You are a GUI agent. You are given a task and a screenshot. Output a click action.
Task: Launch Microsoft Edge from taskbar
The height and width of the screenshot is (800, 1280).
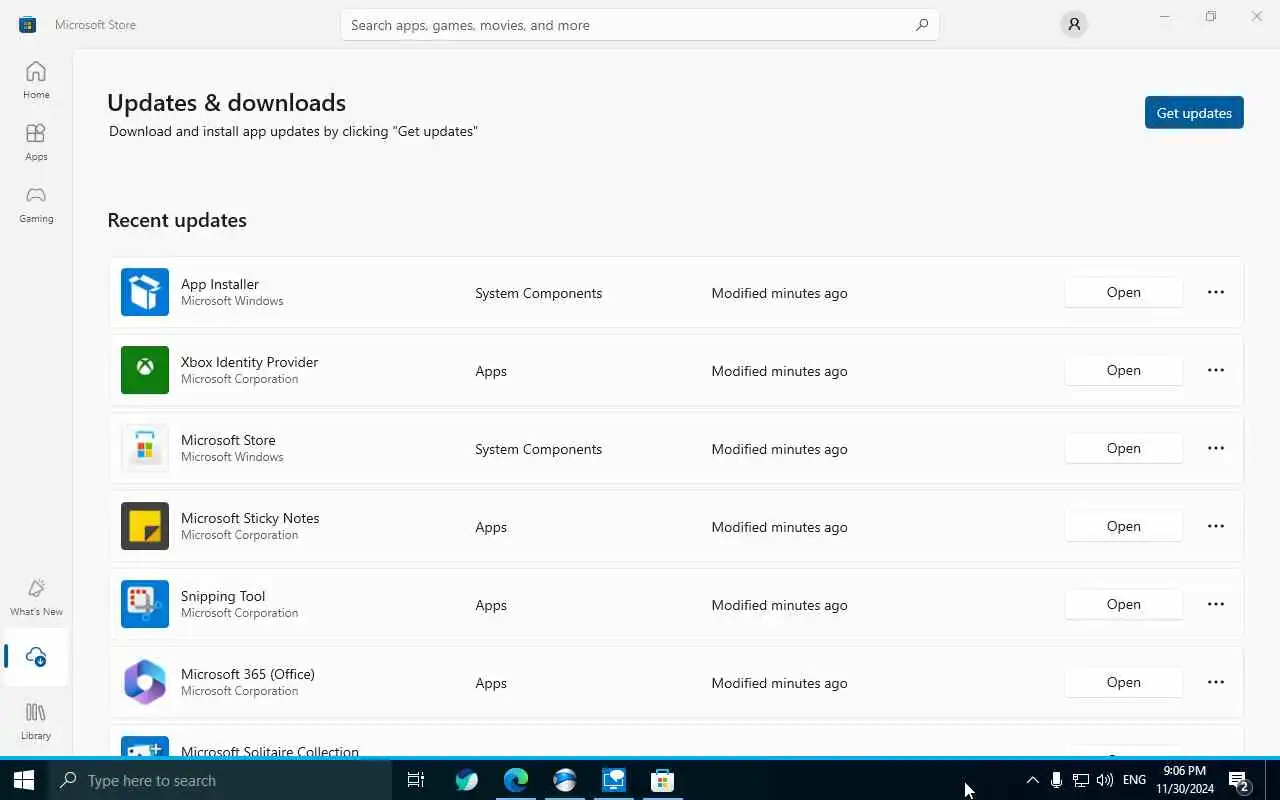(x=516, y=780)
